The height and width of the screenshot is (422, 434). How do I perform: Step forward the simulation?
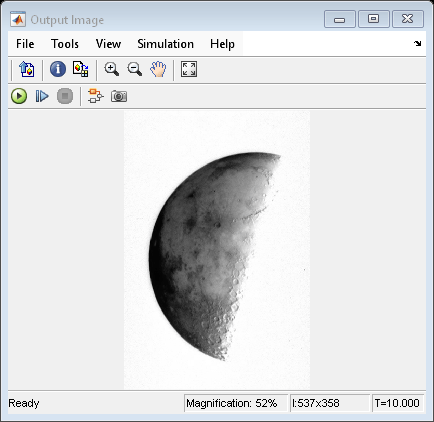[42, 96]
